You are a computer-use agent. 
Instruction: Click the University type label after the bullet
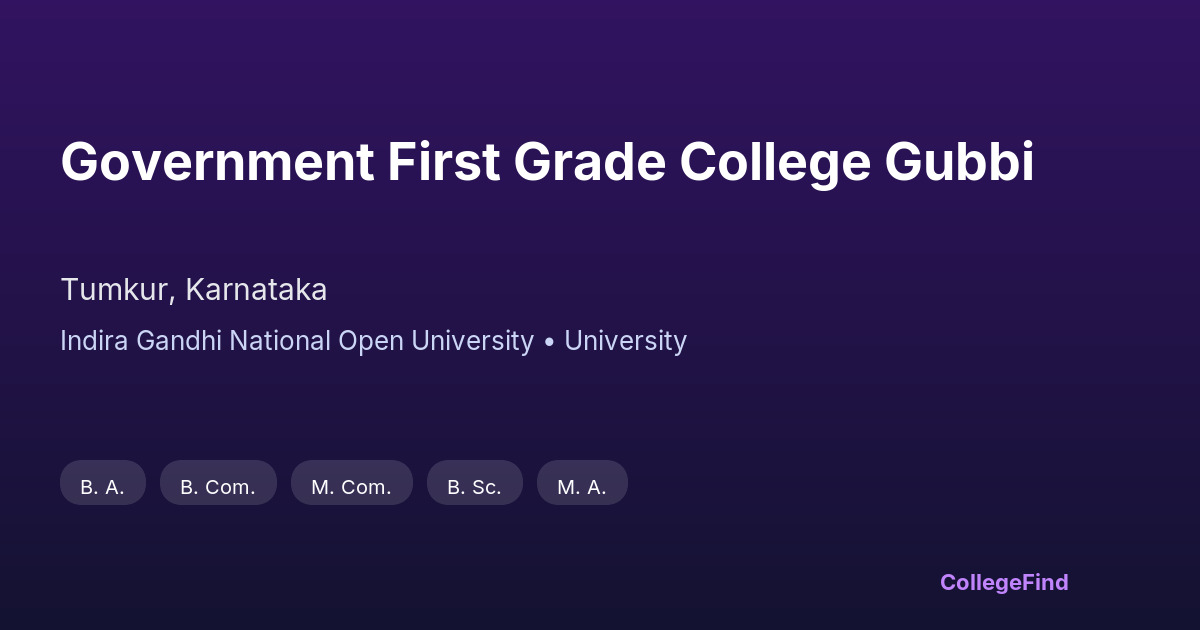coord(625,341)
